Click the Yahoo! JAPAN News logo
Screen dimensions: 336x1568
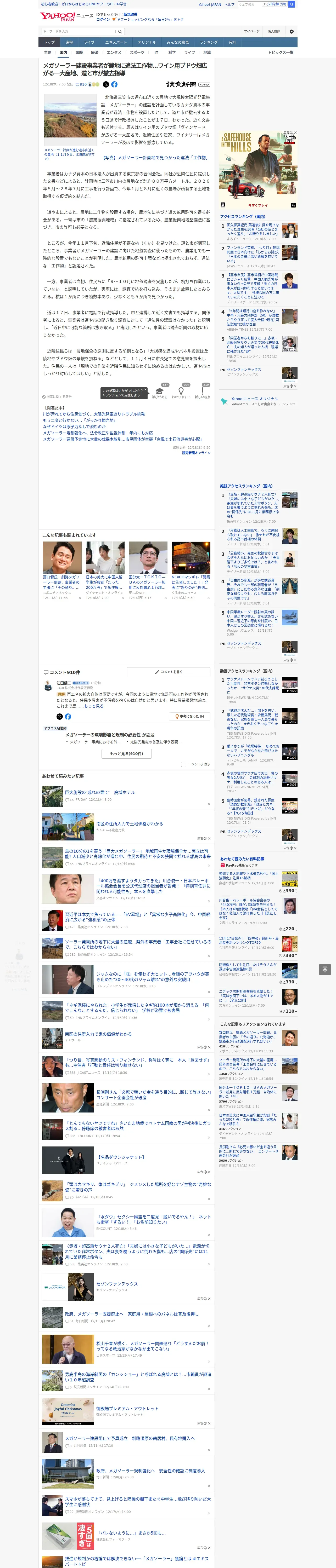[x=66, y=16]
